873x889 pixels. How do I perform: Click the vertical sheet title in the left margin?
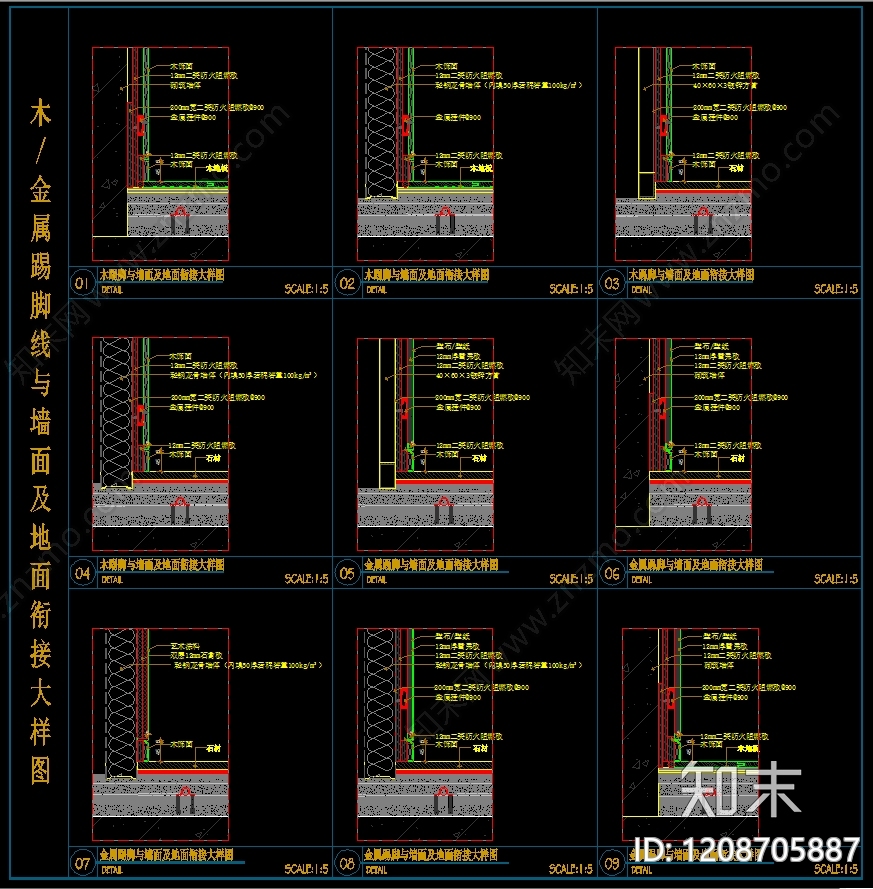click(x=40, y=441)
